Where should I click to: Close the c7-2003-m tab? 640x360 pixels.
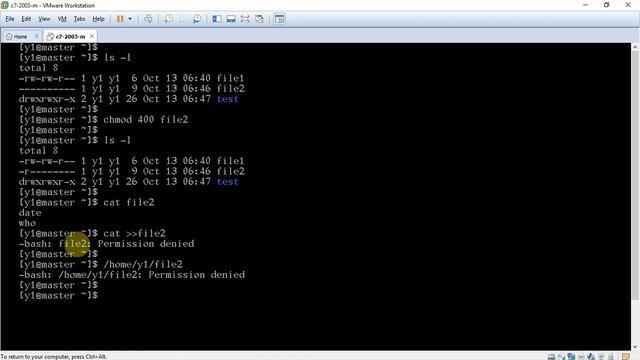(x=92, y=36)
